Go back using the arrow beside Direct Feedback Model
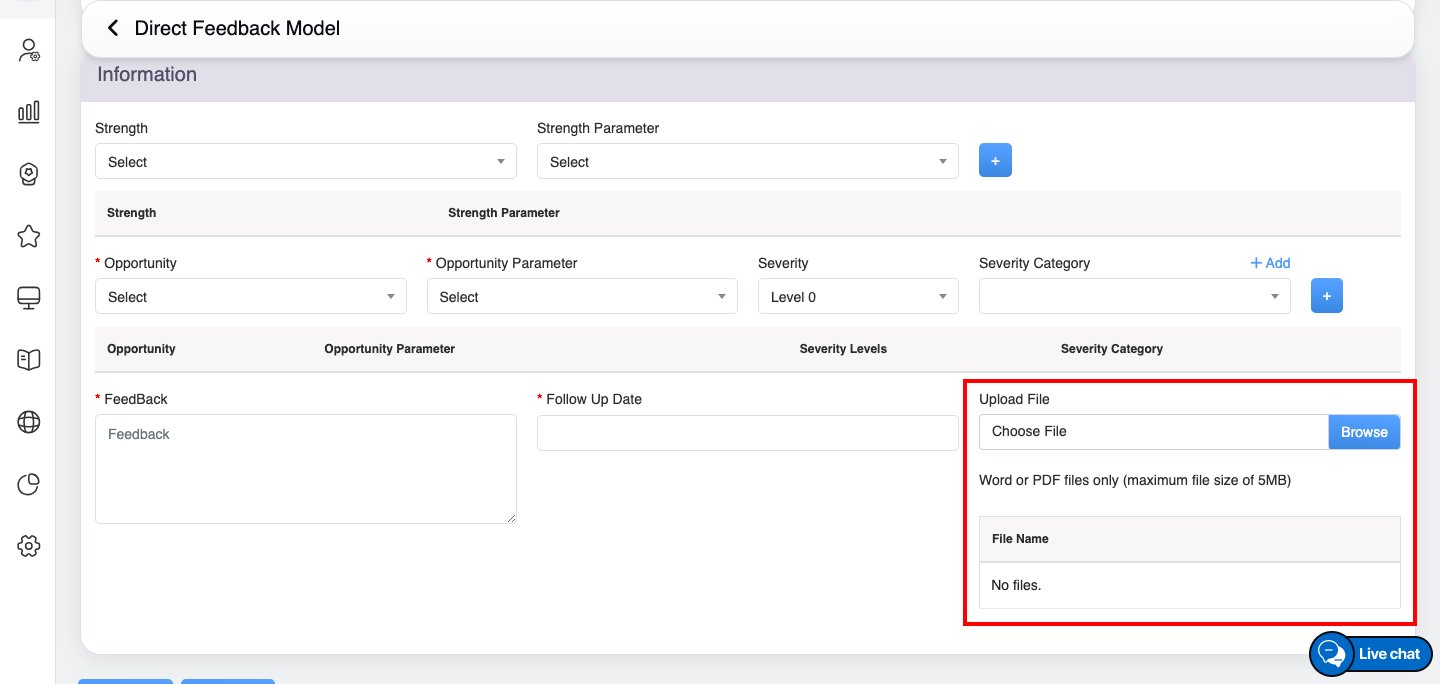 [112, 28]
